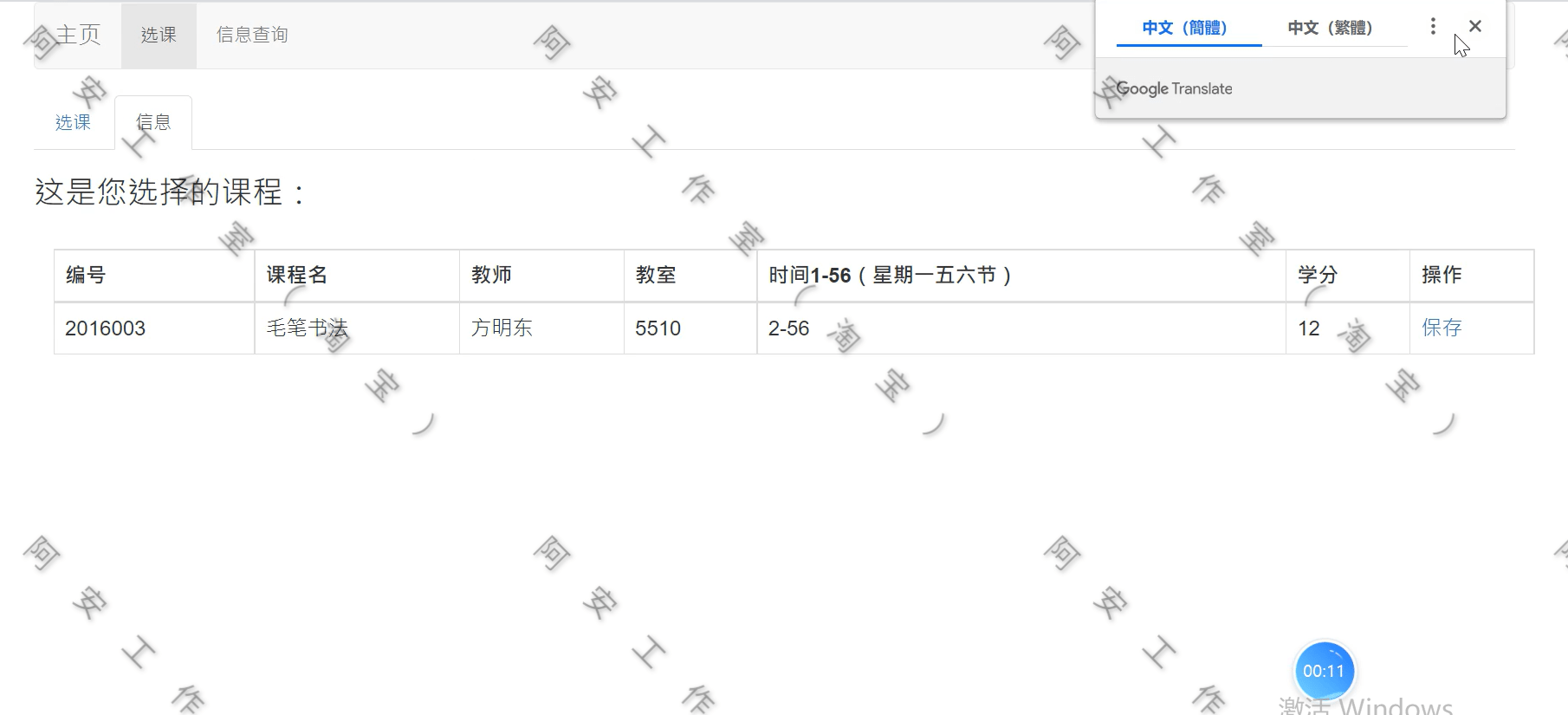Click the 教室 column header
The height and width of the screenshot is (715, 1568).
690,276
